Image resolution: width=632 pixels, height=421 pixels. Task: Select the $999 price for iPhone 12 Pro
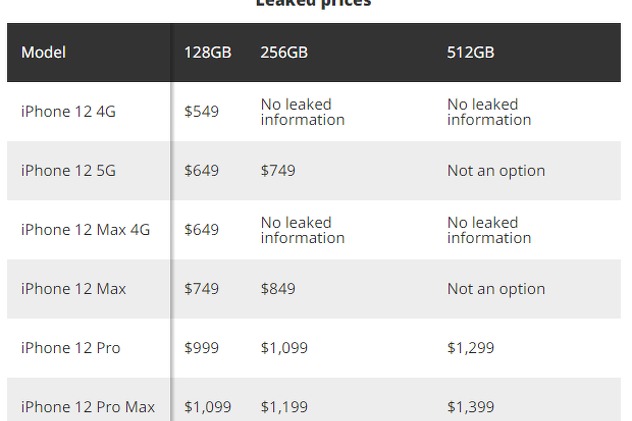(201, 348)
